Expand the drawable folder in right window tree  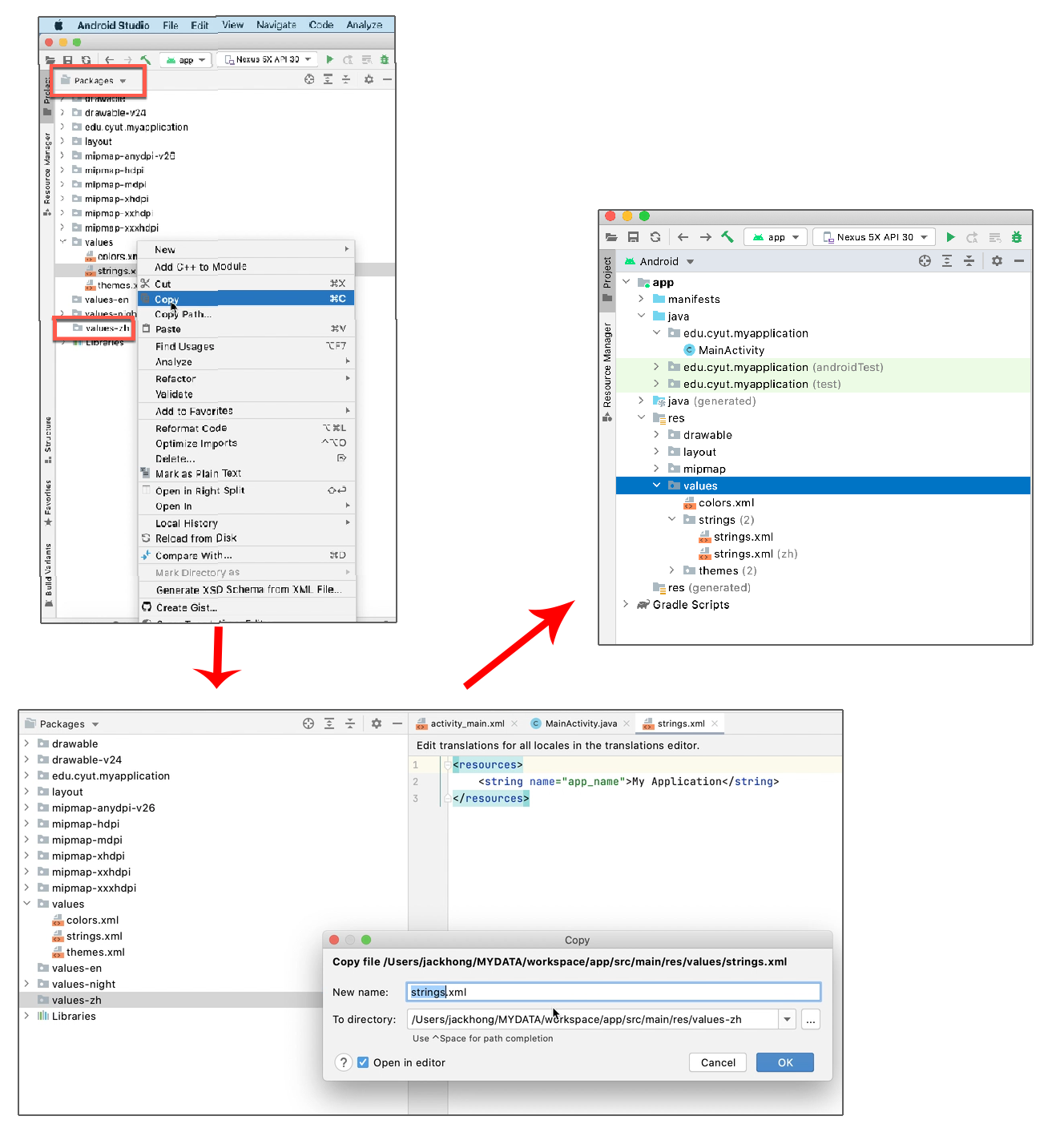(x=656, y=435)
